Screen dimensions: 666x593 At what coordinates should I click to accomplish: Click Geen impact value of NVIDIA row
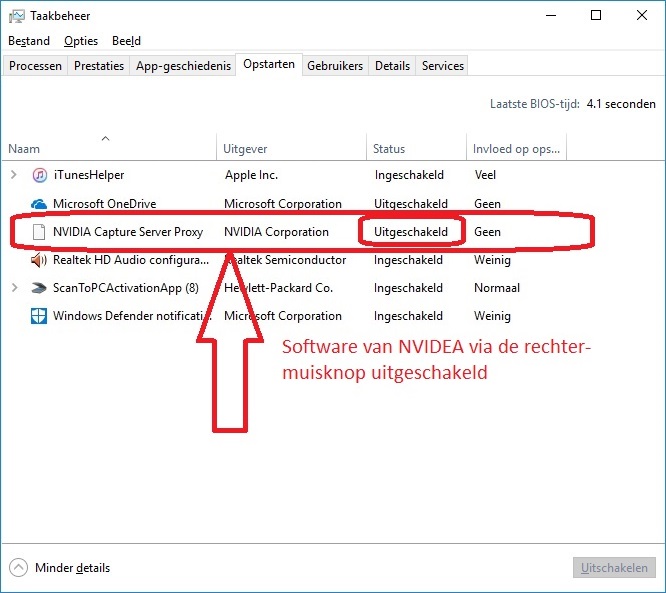[x=487, y=232]
